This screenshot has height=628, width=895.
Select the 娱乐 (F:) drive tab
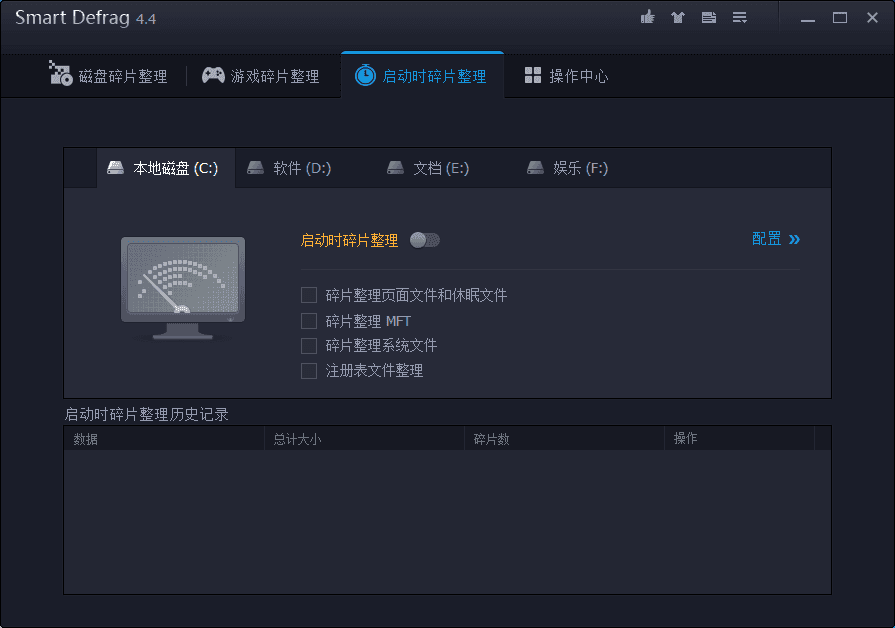click(x=566, y=168)
